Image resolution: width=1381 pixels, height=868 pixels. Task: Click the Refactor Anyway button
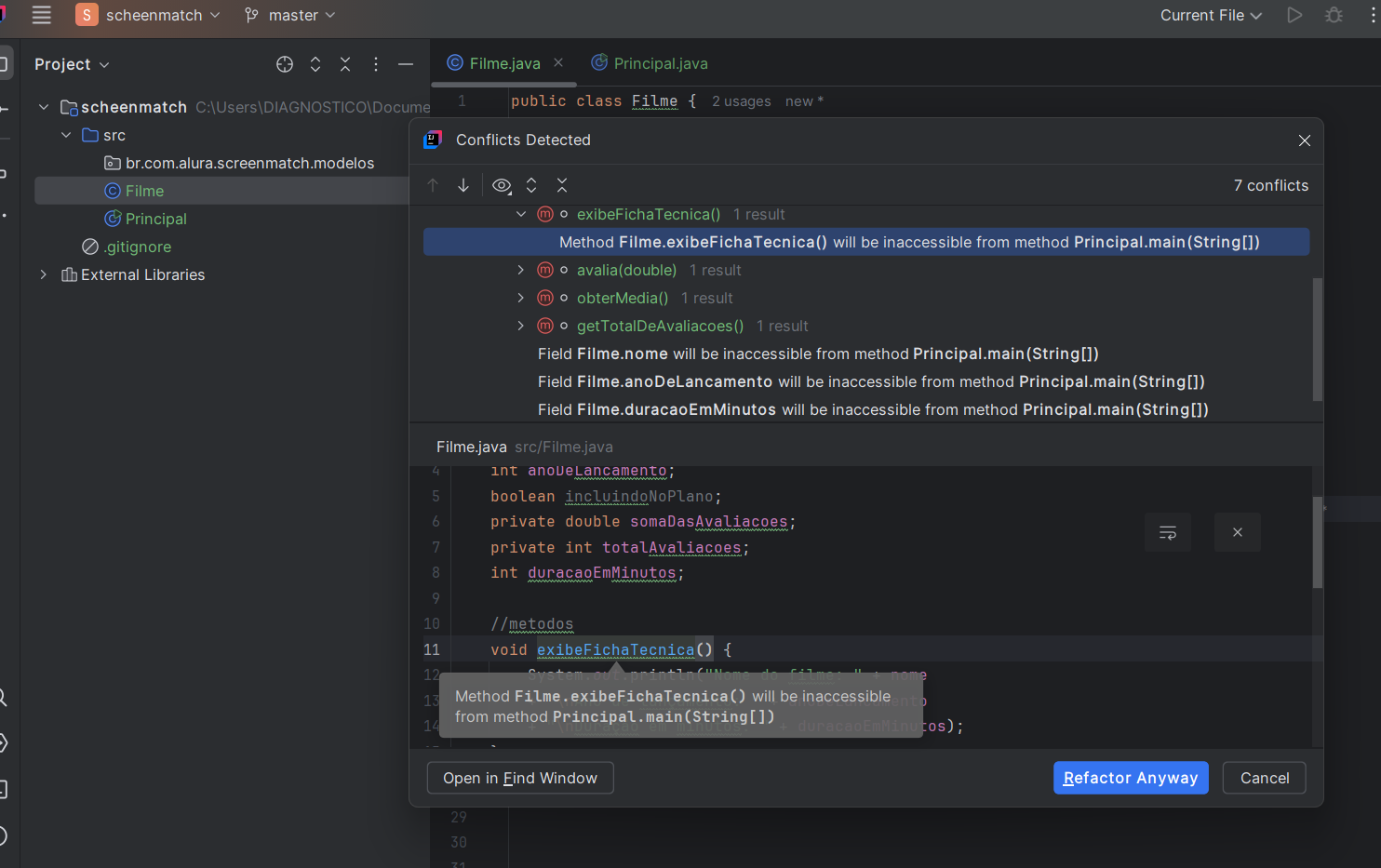[x=1131, y=778]
